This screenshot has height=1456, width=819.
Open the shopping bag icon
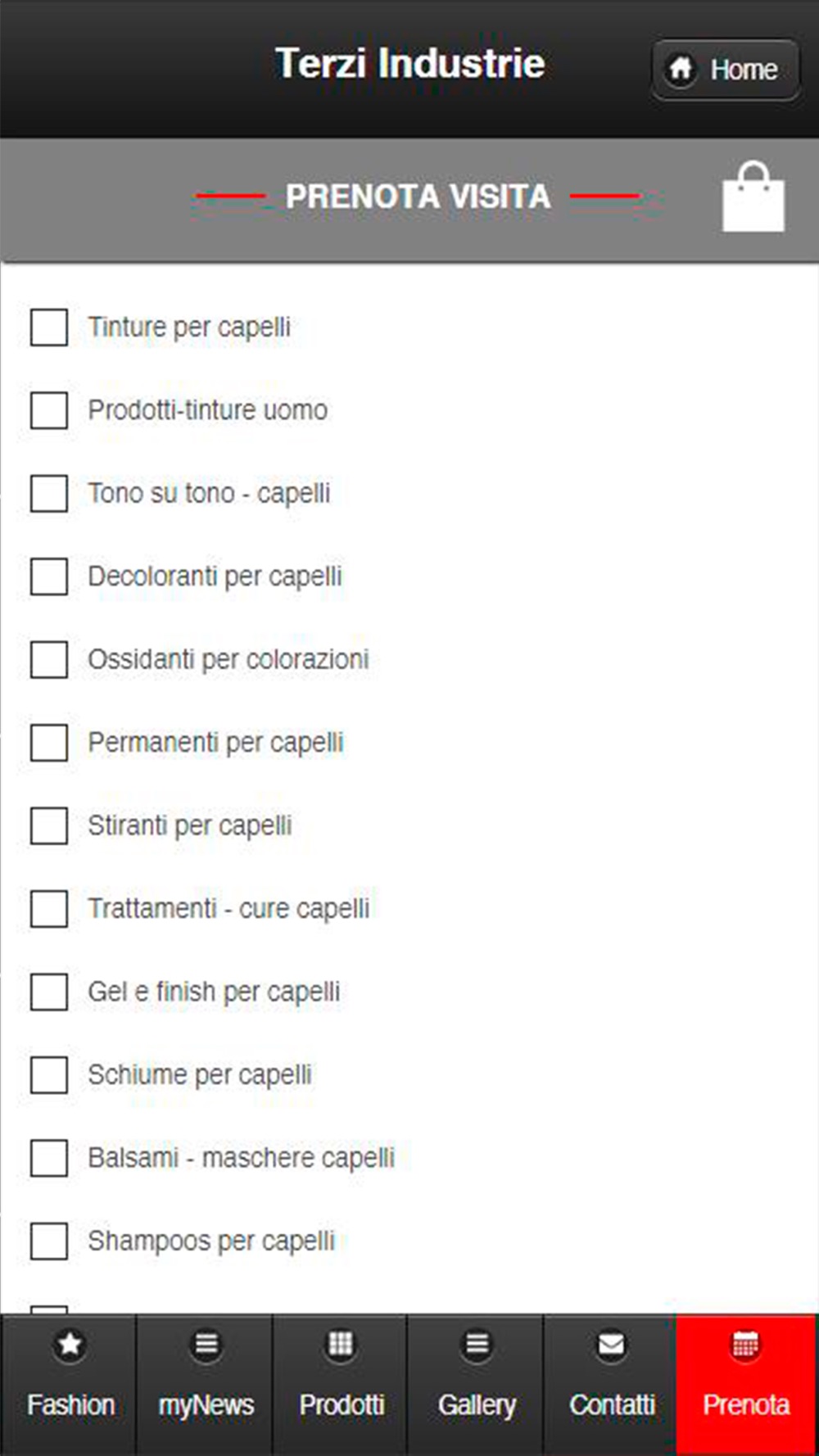[x=753, y=197]
